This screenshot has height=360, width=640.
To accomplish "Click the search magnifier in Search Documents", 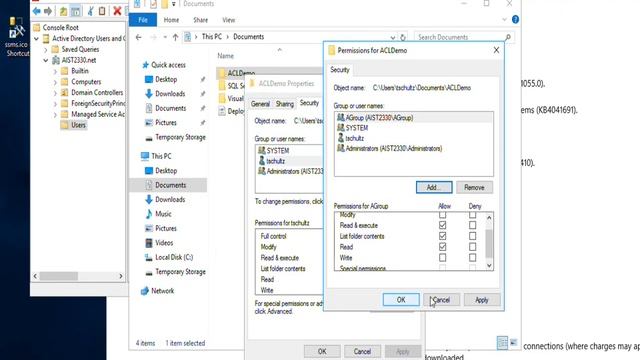I will click(508, 37).
